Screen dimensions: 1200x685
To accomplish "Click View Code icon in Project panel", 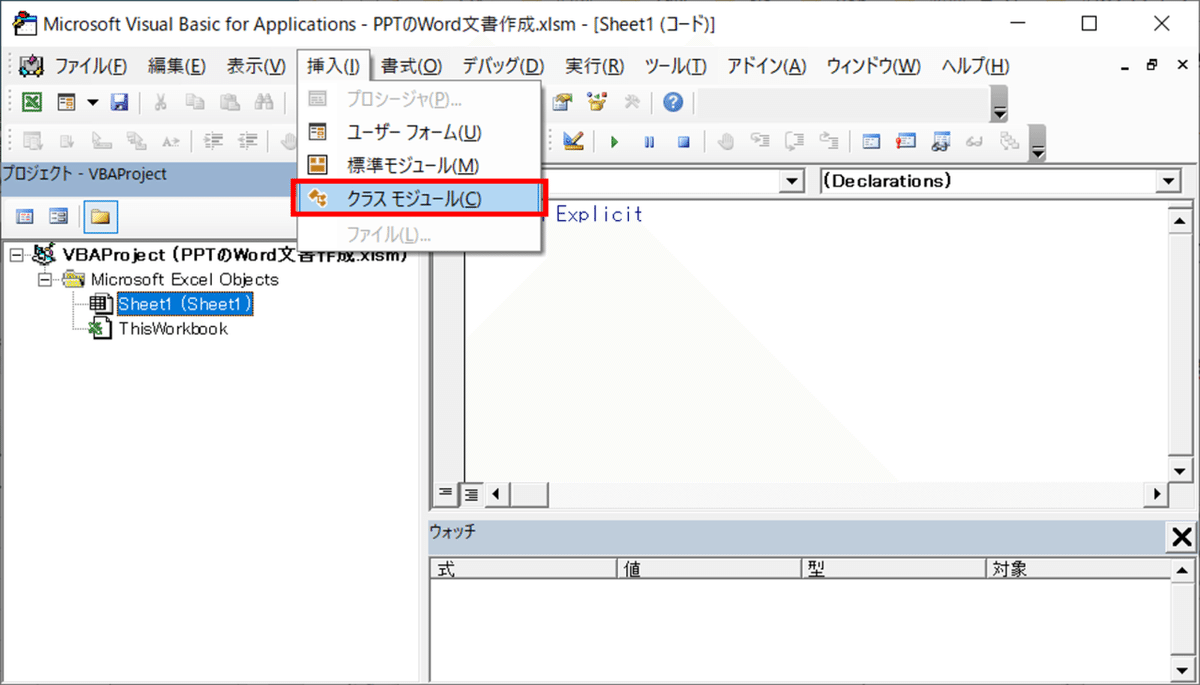I will (26, 216).
